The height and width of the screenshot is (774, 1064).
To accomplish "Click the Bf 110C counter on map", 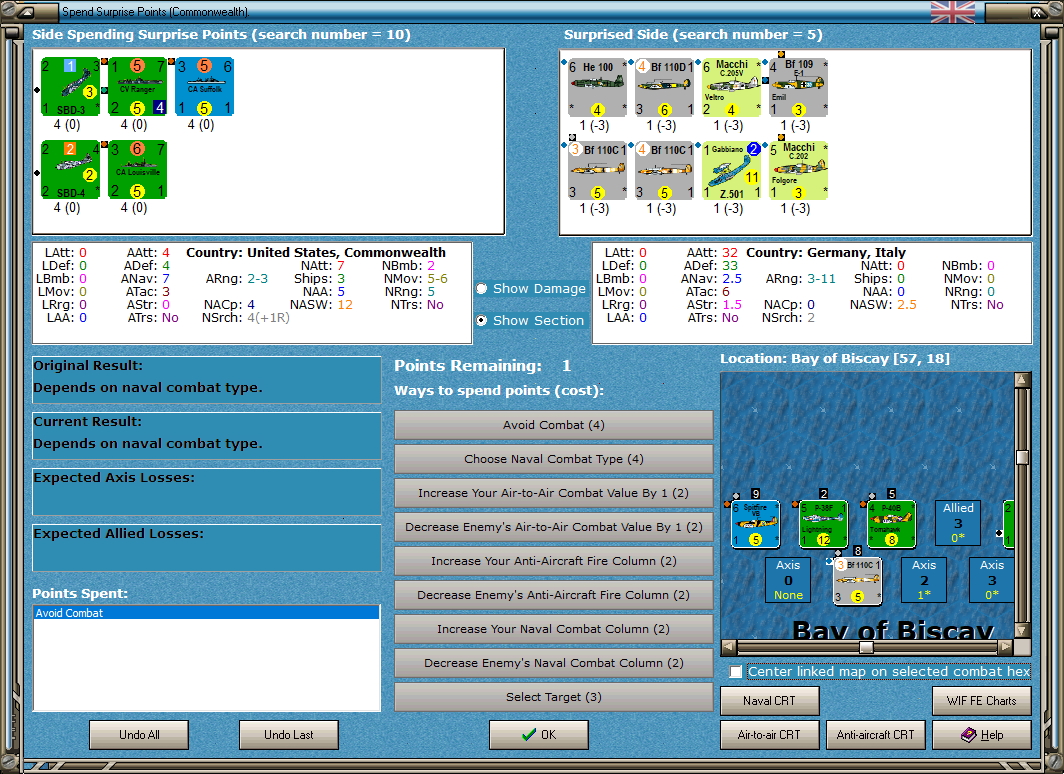I will tap(858, 581).
